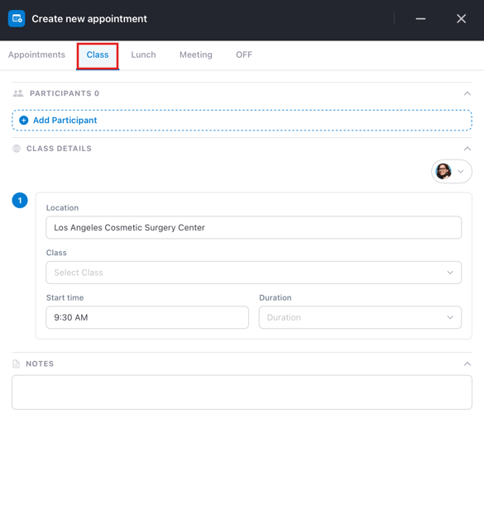
Task: Open the Select Class dropdown
Action: coord(254,273)
